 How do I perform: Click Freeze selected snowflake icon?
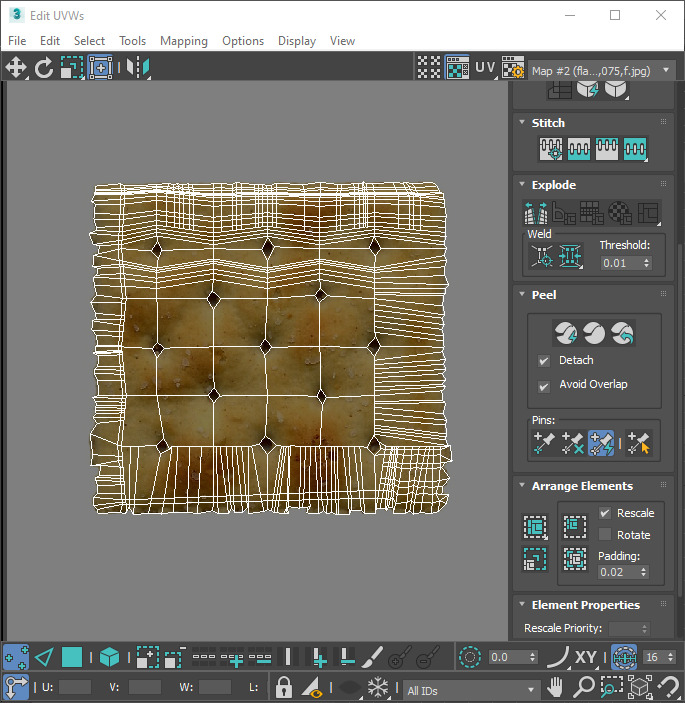tap(377, 687)
